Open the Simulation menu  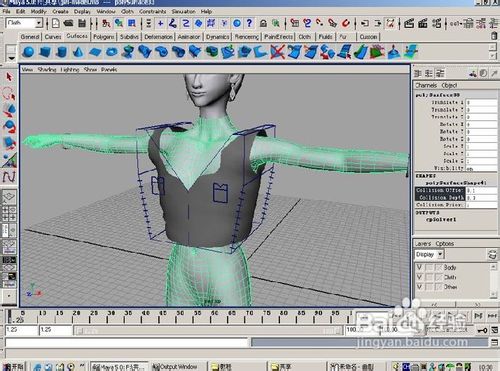[183, 11]
